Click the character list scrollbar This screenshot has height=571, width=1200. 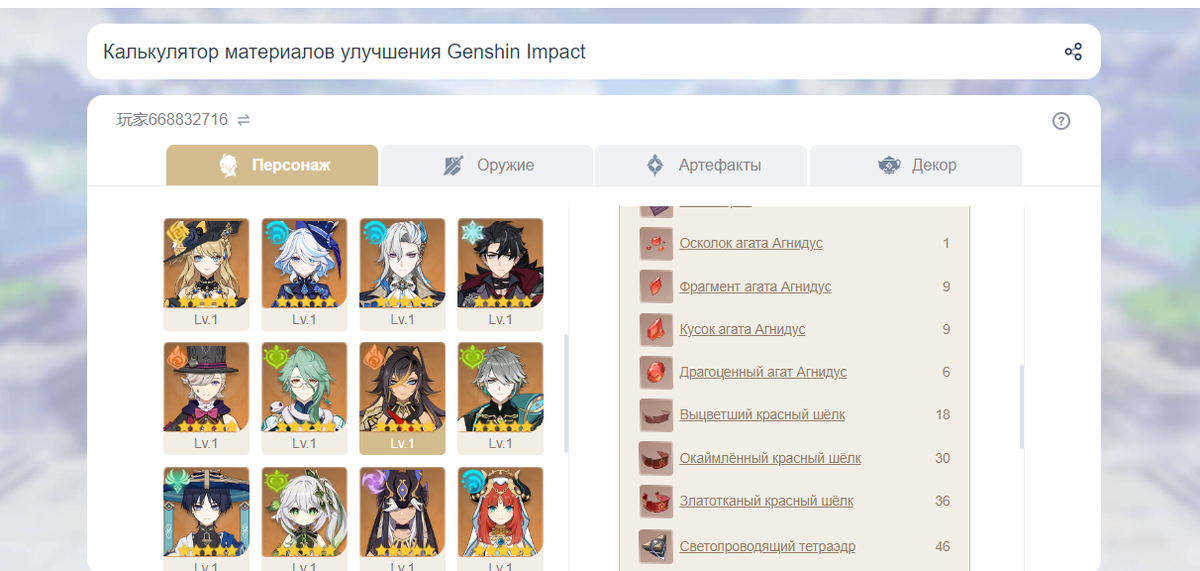click(566, 393)
